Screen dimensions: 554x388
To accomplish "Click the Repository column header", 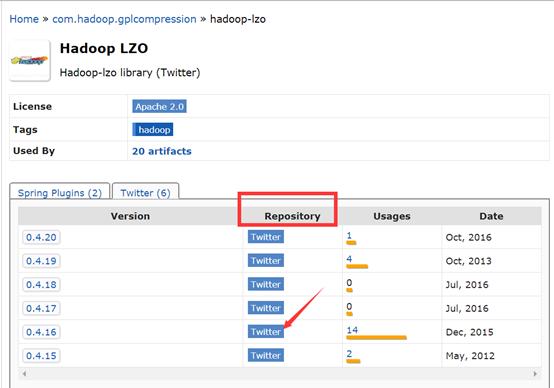I will click(292, 216).
